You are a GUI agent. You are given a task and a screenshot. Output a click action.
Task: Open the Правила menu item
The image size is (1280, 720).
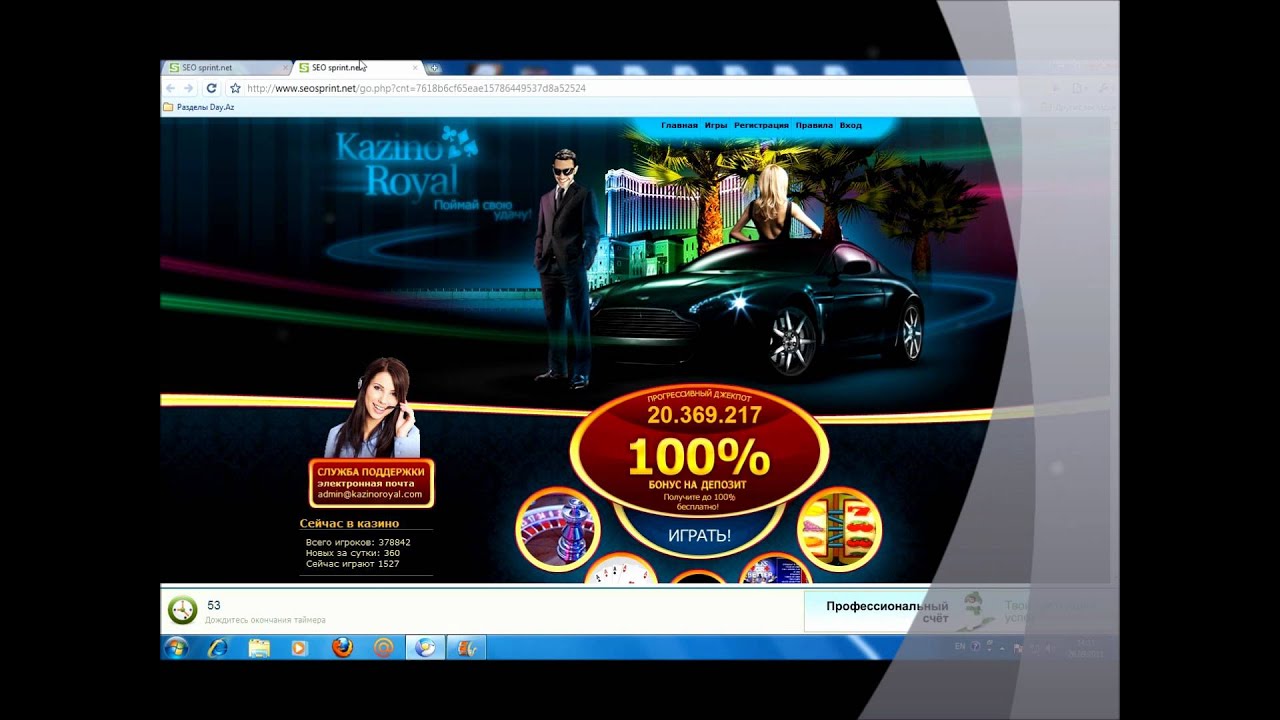click(814, 126)
